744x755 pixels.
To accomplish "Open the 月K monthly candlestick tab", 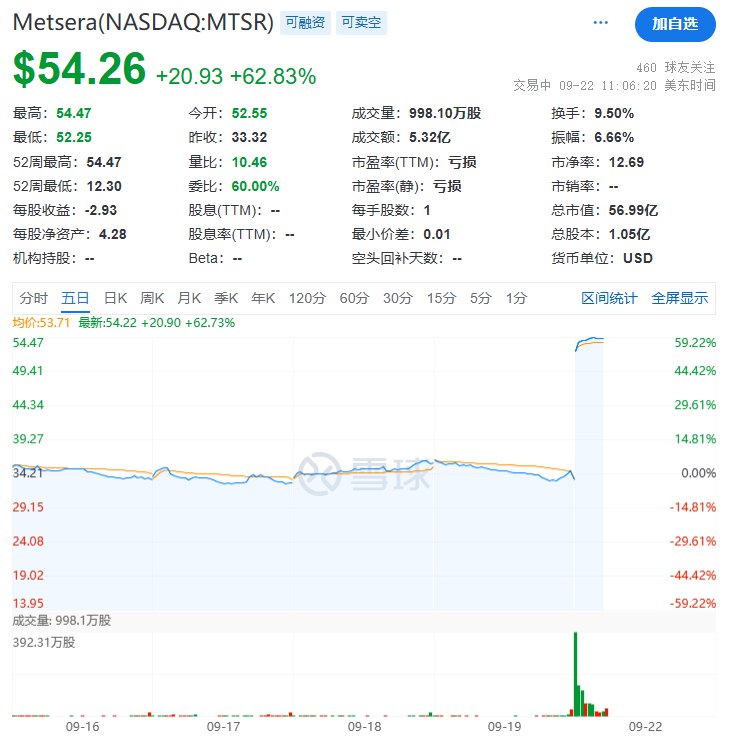I will click(189, 299).
